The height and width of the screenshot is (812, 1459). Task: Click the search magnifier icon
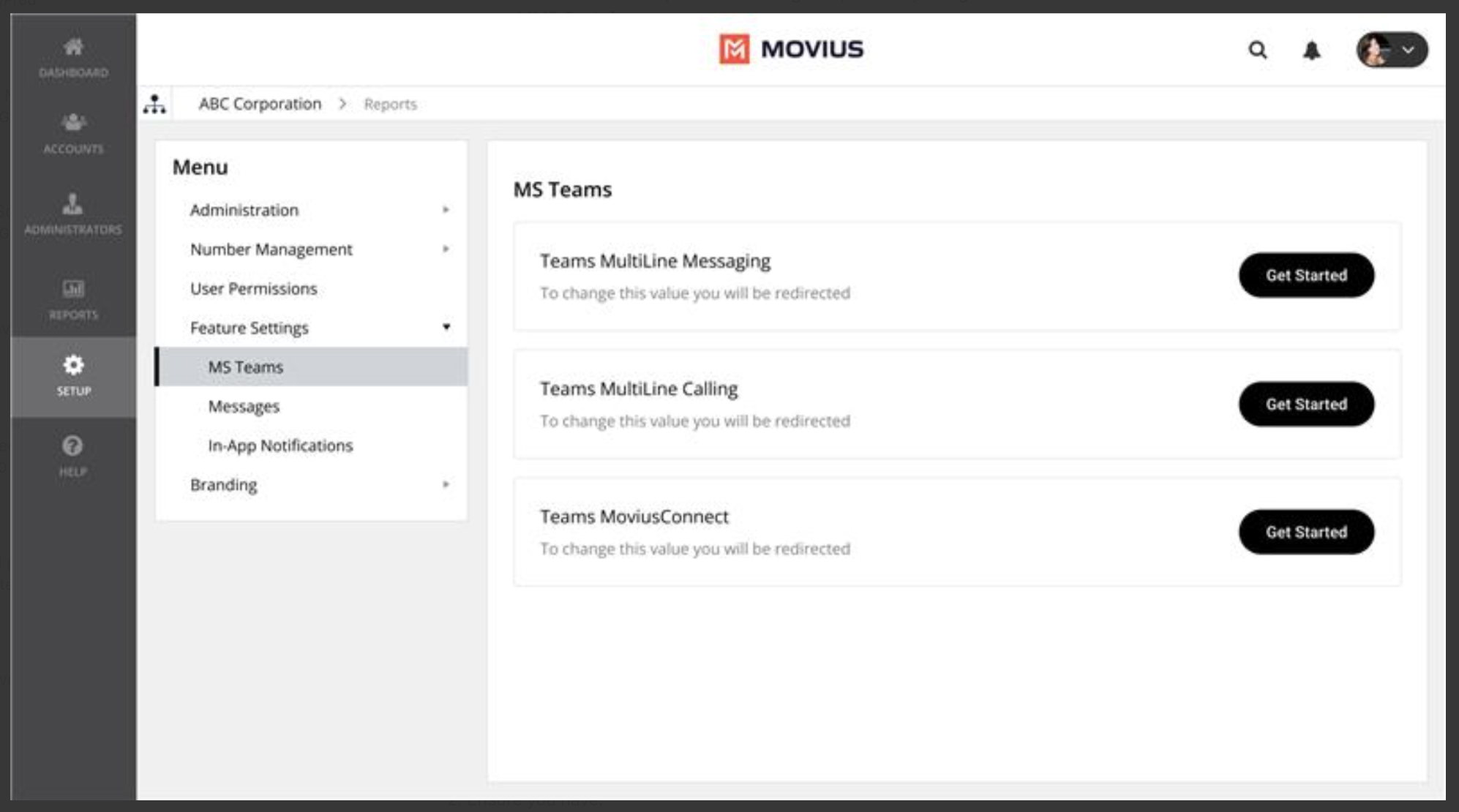[1257, 50]
